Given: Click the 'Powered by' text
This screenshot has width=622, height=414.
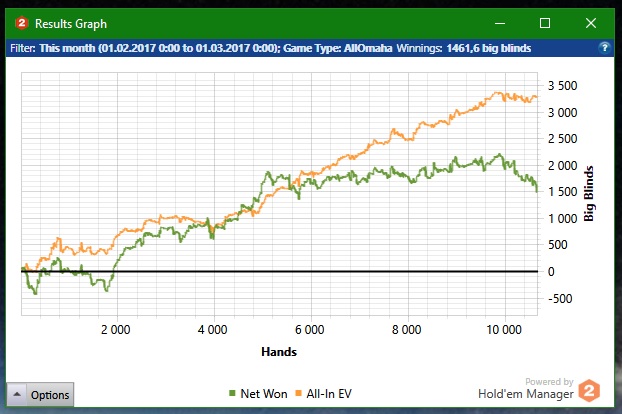Looking at the screenshot, I should click(x=549, y=381).
